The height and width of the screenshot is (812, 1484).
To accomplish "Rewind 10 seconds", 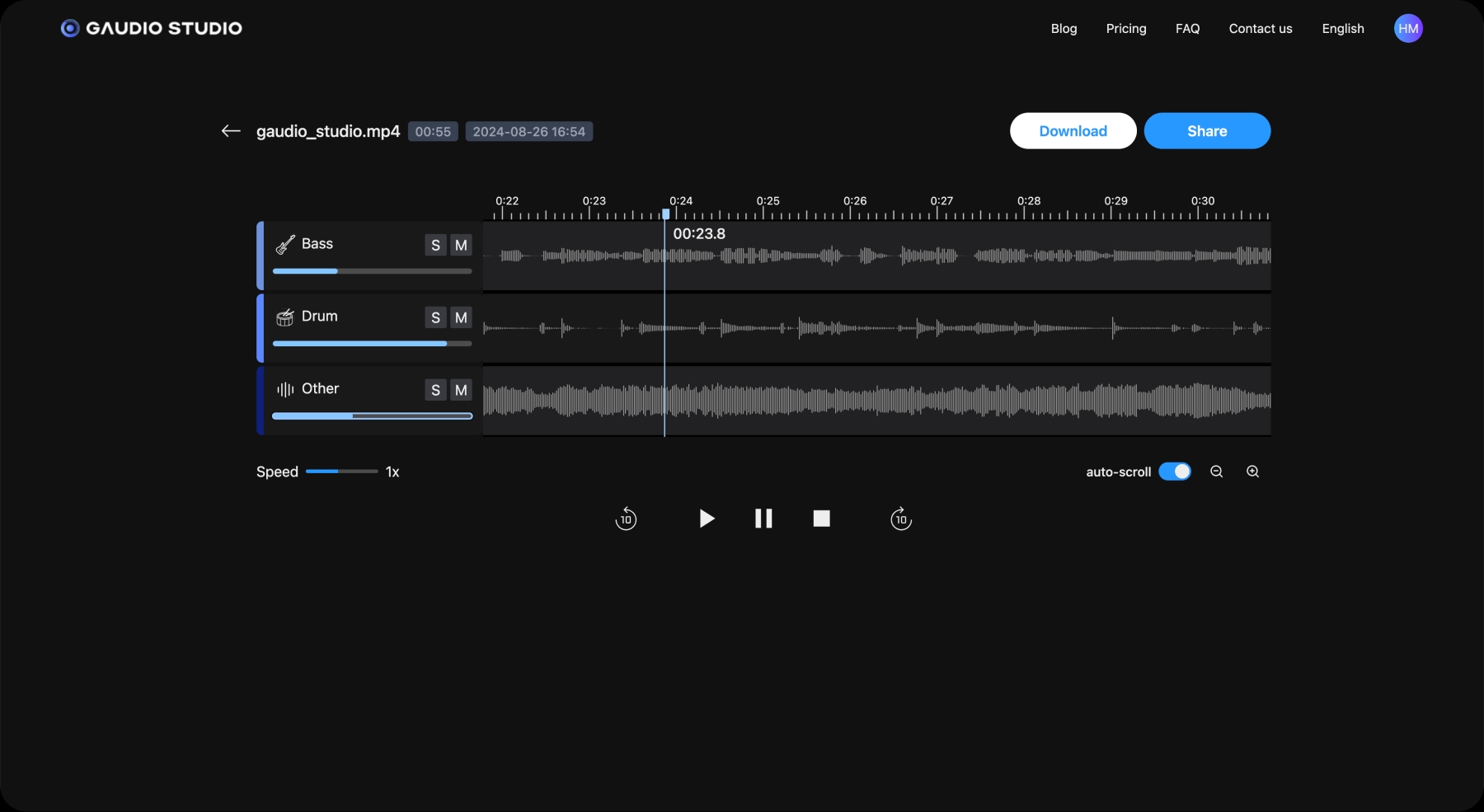I will point(626,519).
